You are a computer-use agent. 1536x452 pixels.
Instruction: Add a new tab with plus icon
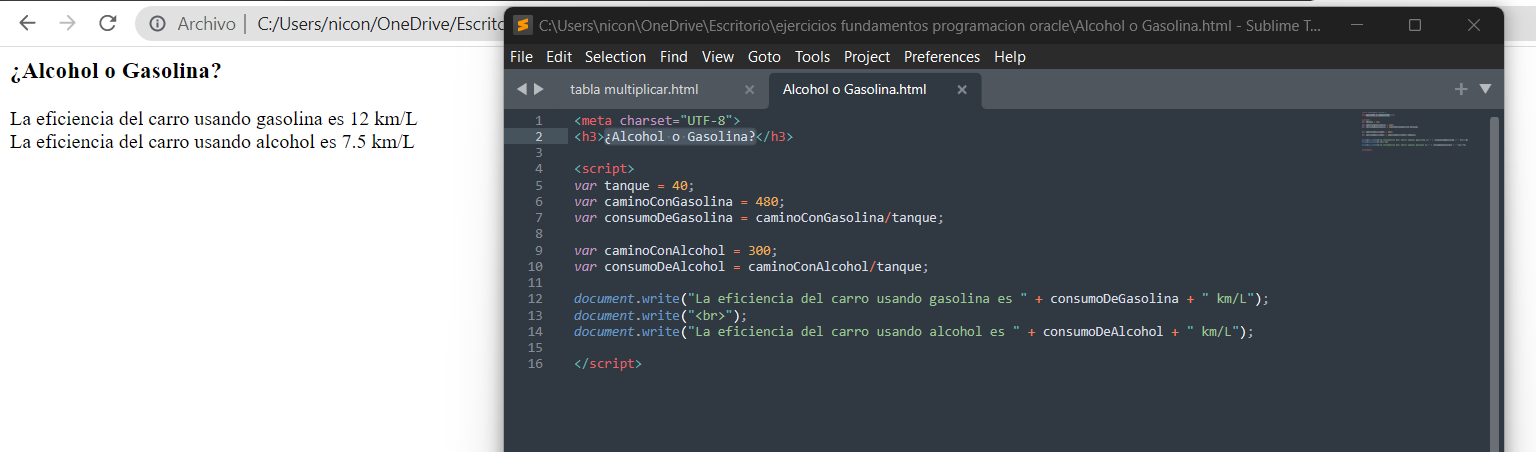click(x=1461, y=89)
